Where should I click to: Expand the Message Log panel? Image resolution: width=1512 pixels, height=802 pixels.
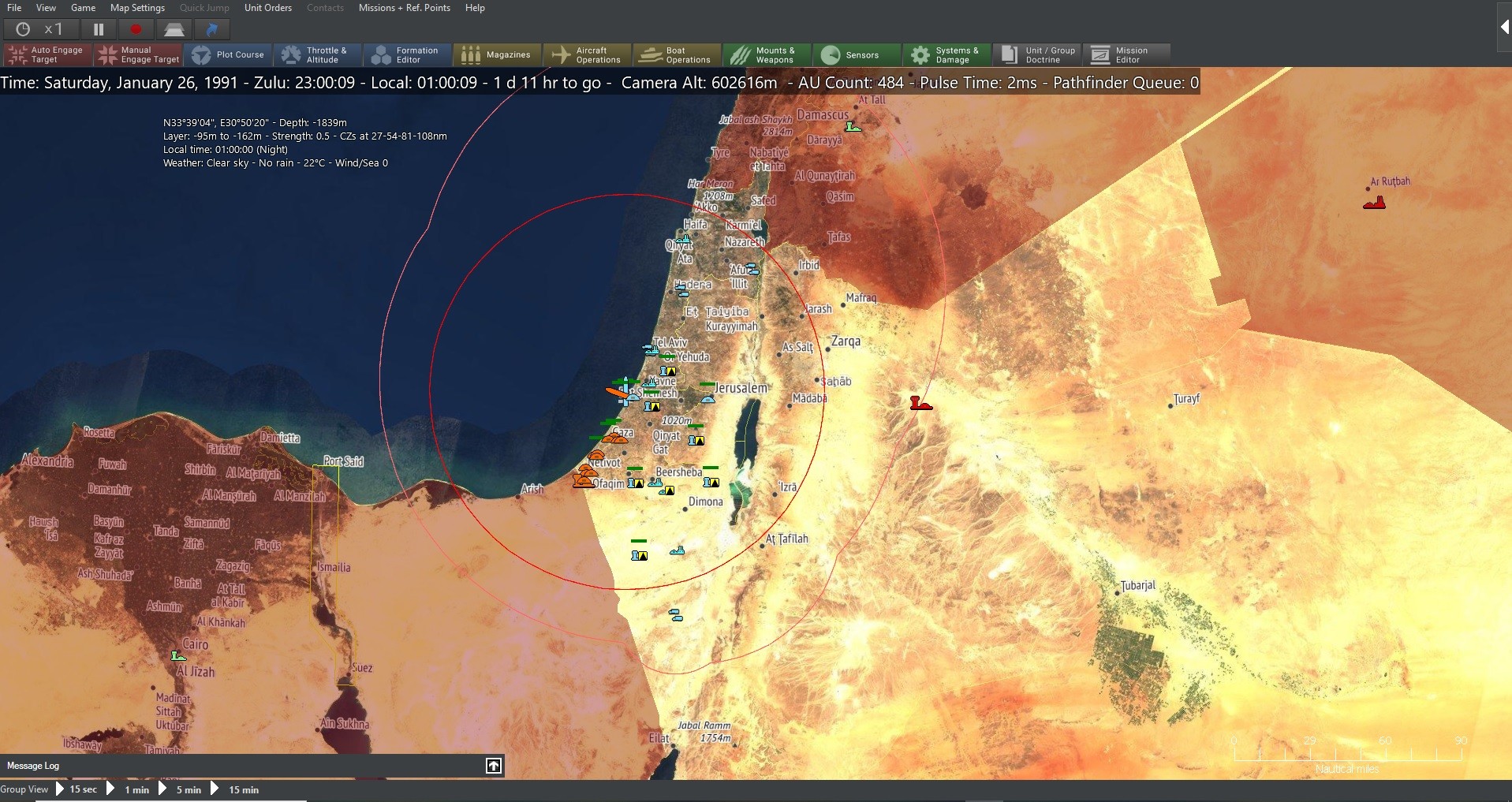pyautogui.click(x=493, y=765)
